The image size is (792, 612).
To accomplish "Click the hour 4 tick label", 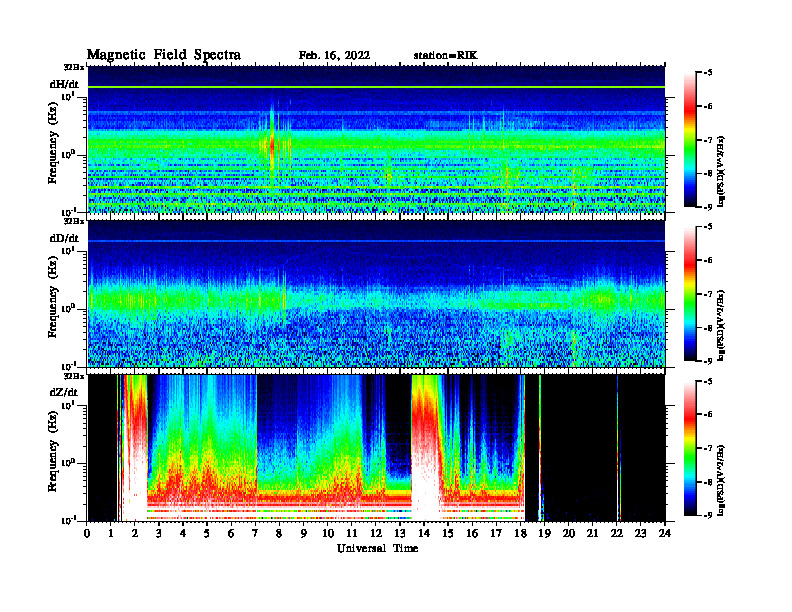I will coord(183,534).
